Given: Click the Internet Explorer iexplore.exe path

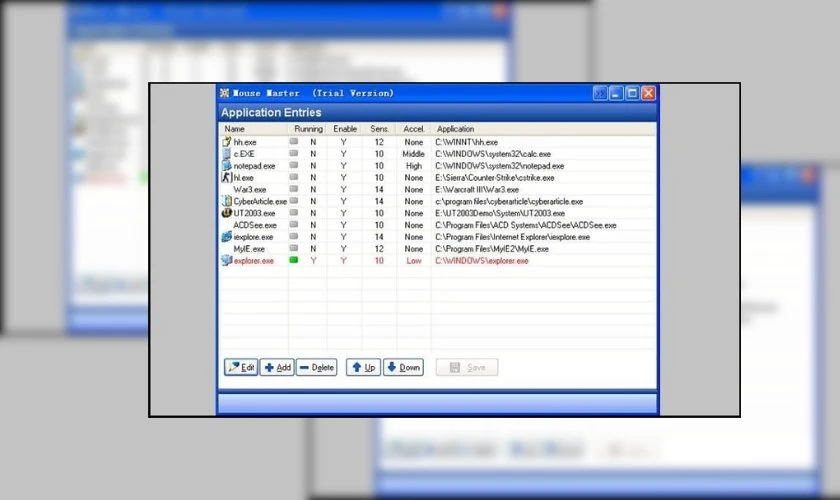Looking at the screenshot, I should click(512, 237).
